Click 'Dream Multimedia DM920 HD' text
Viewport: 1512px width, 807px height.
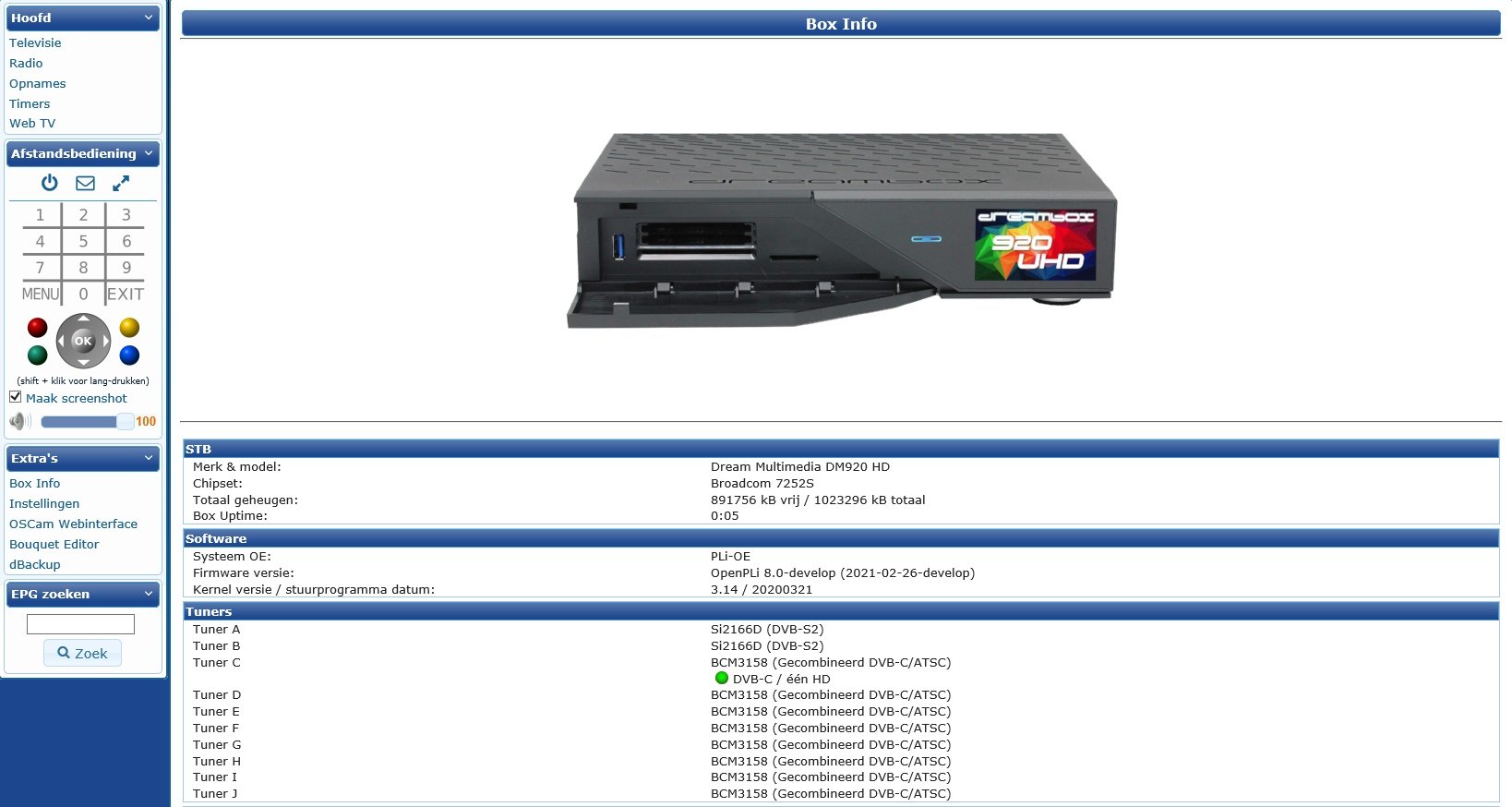pos(800,467)
